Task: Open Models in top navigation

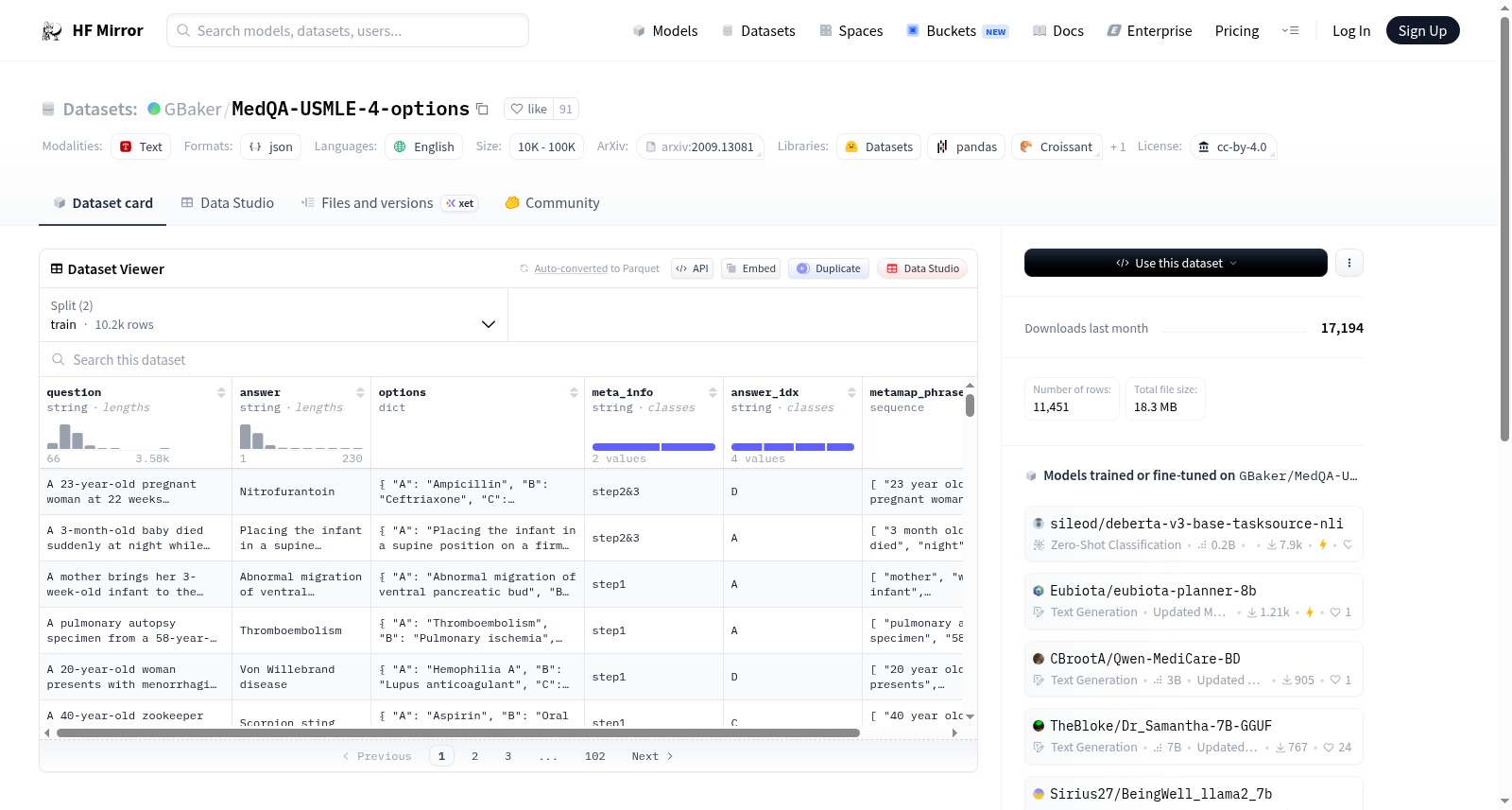Action: (665, 31)
